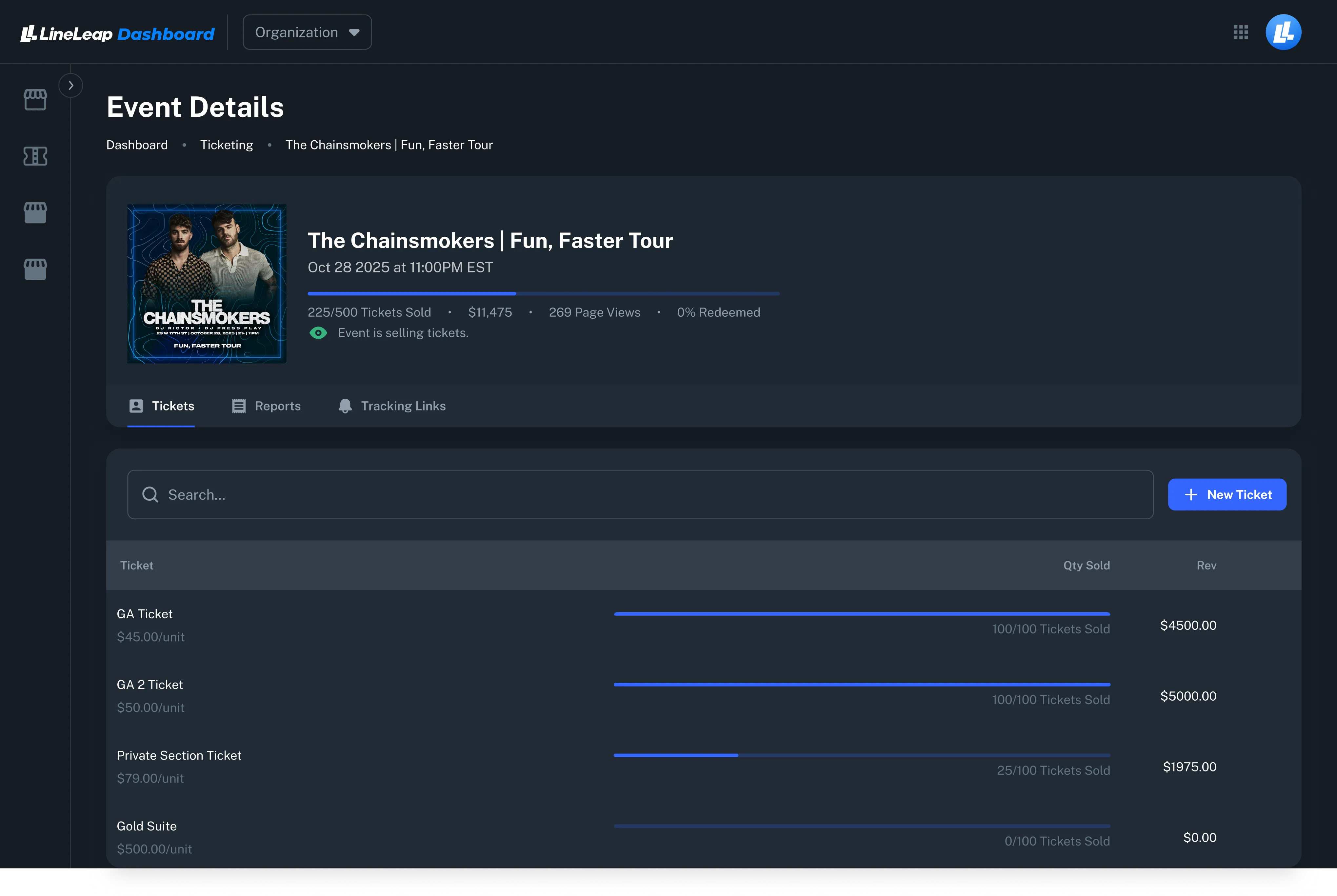Click the 25/100 Tickets Sold label
Screen dimensions: 1337x896
pyautogui.click(x=1053, y=771)
